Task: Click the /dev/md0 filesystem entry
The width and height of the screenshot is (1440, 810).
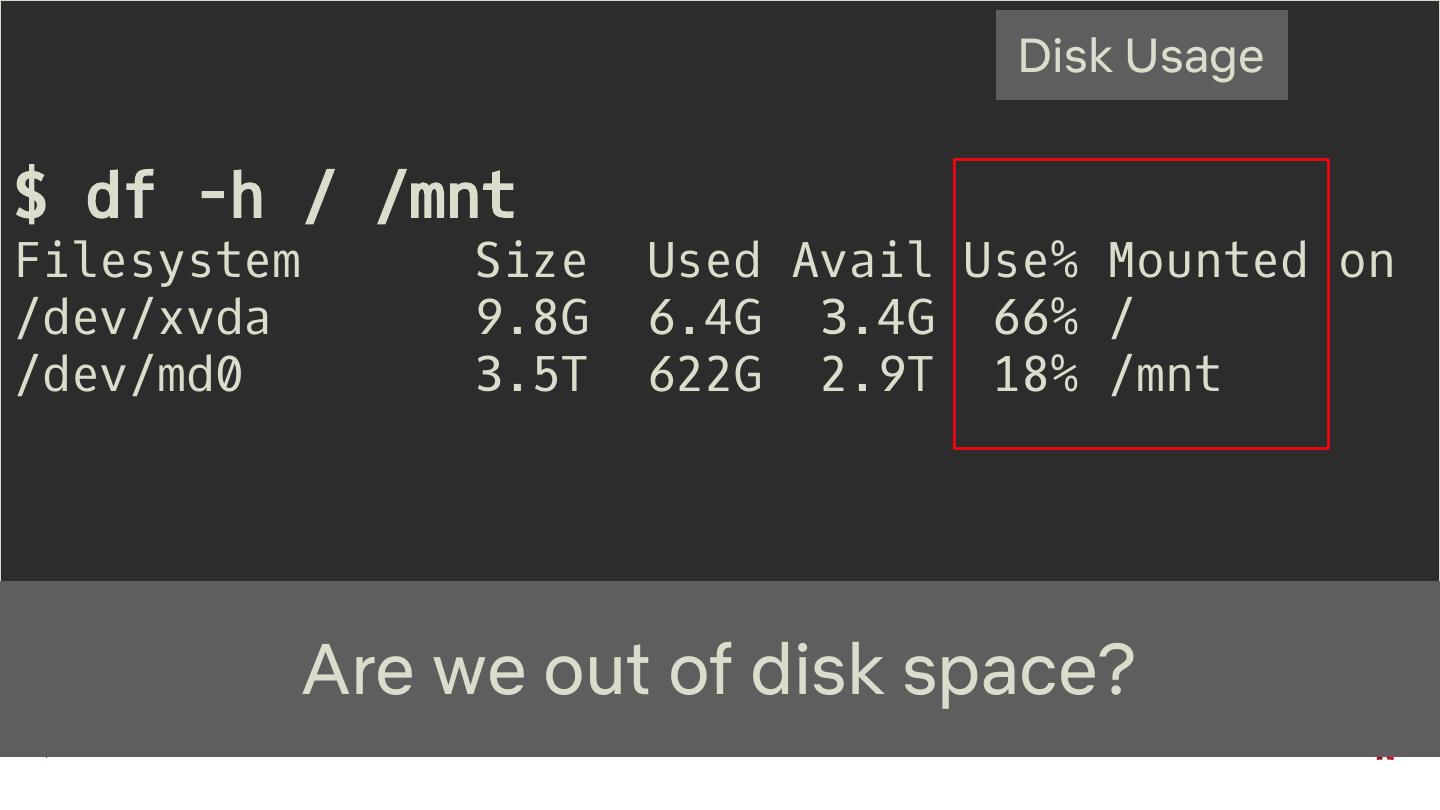Action: (x=129, y=376)
